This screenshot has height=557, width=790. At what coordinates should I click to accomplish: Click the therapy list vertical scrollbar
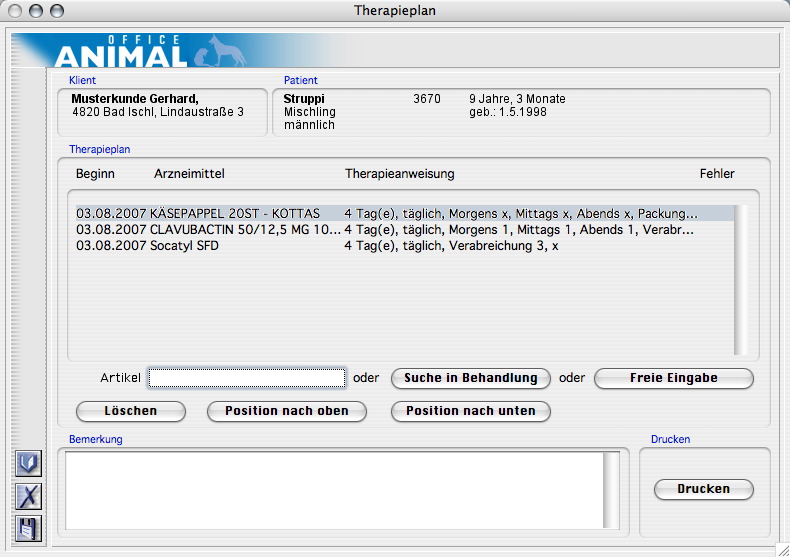click(x=740, y=280)
